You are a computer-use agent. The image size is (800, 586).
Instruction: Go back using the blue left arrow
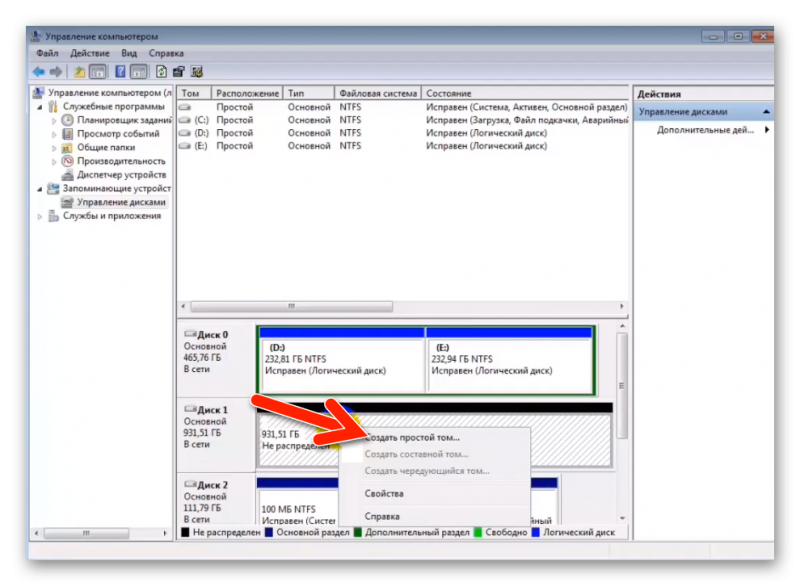point(39,72)
